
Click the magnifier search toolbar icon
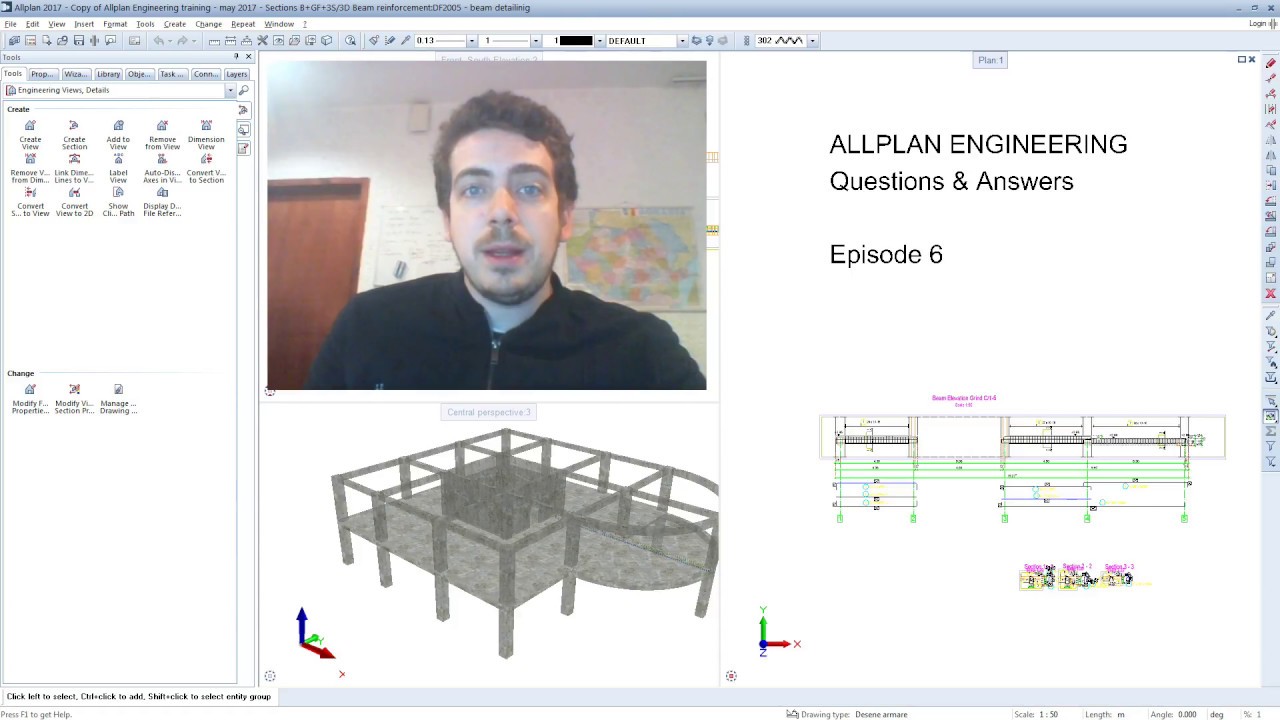click(350, 41)
